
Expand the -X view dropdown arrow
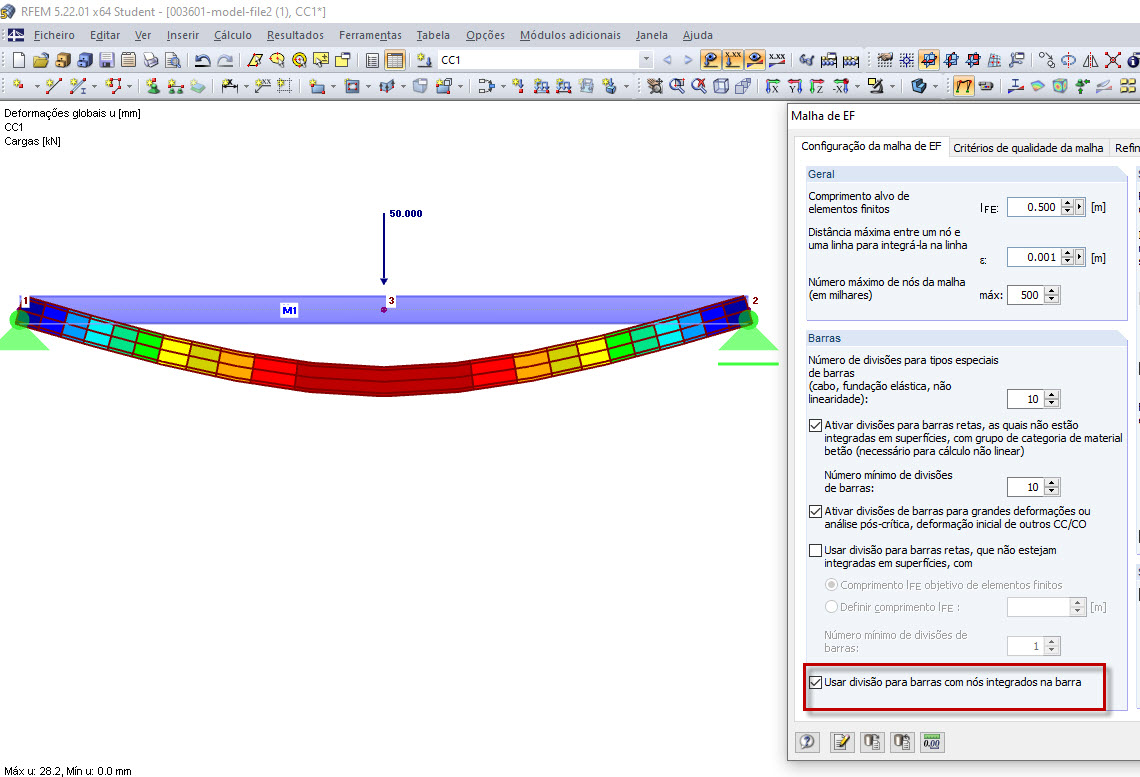pos(857,87)
